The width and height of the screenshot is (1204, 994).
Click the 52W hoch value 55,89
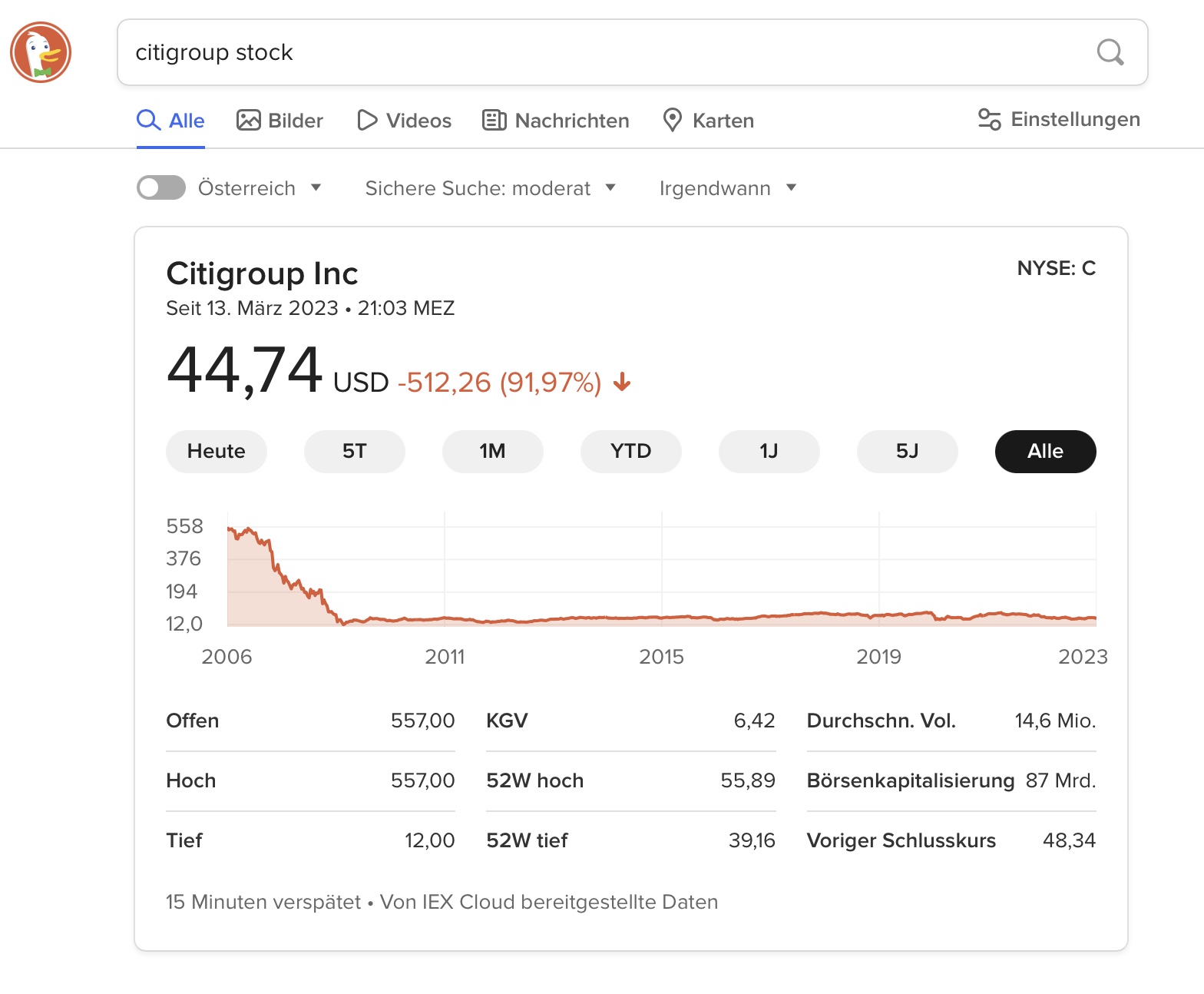[748, 780]
